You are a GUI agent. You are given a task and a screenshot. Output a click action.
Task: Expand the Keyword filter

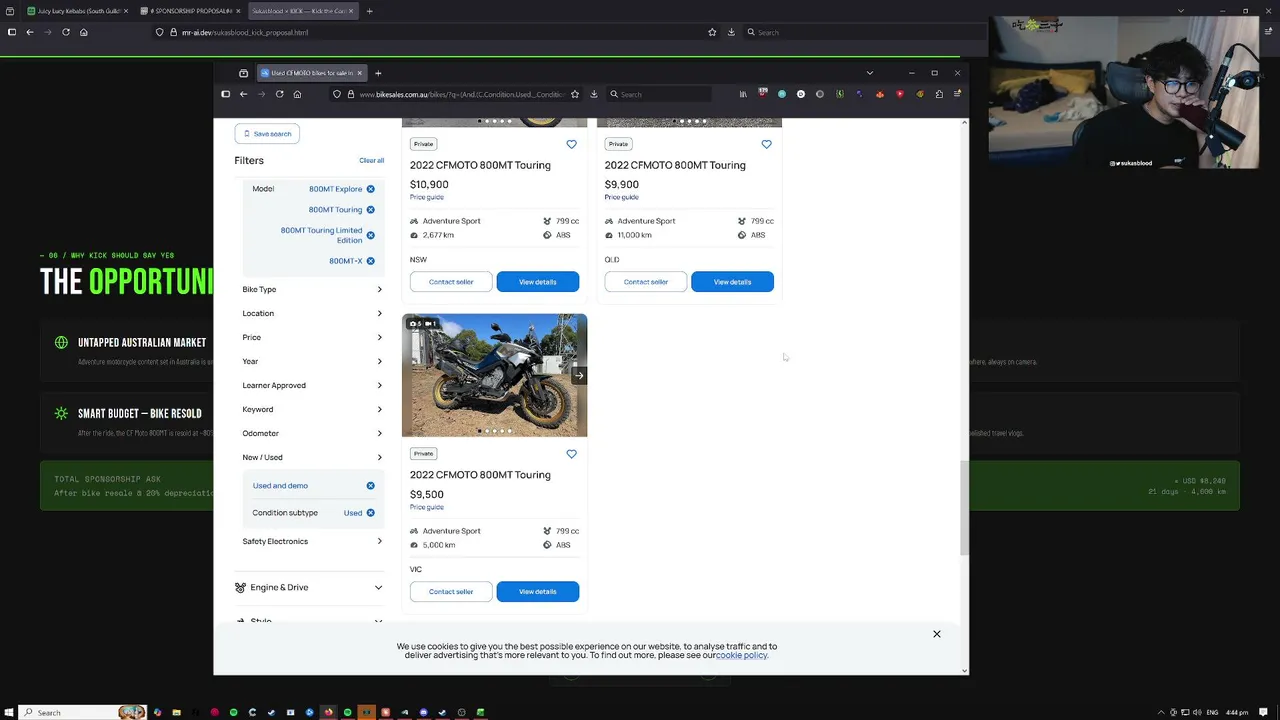click(x=312, y=410)
